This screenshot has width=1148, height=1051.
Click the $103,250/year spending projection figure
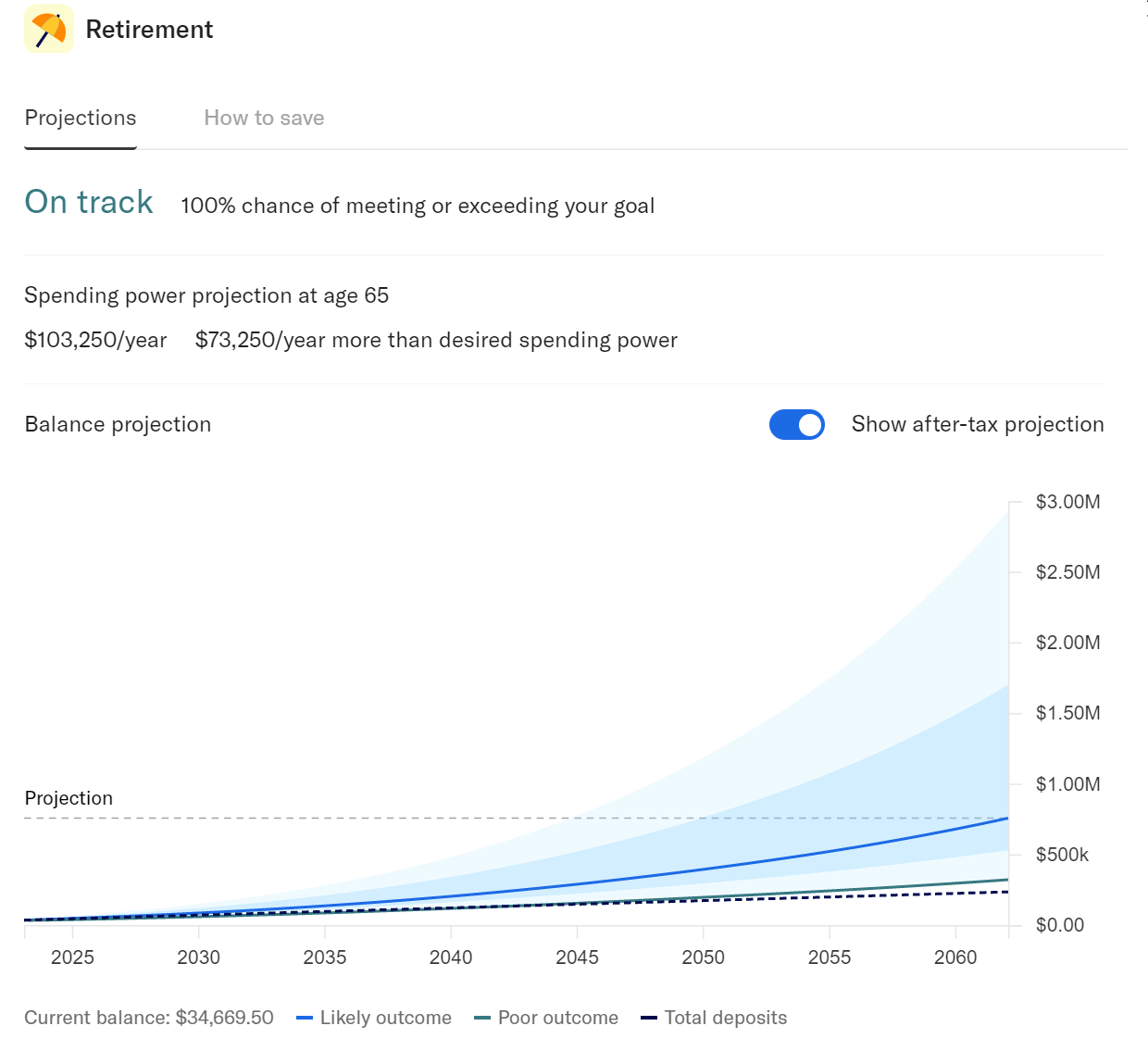point(95,340)
